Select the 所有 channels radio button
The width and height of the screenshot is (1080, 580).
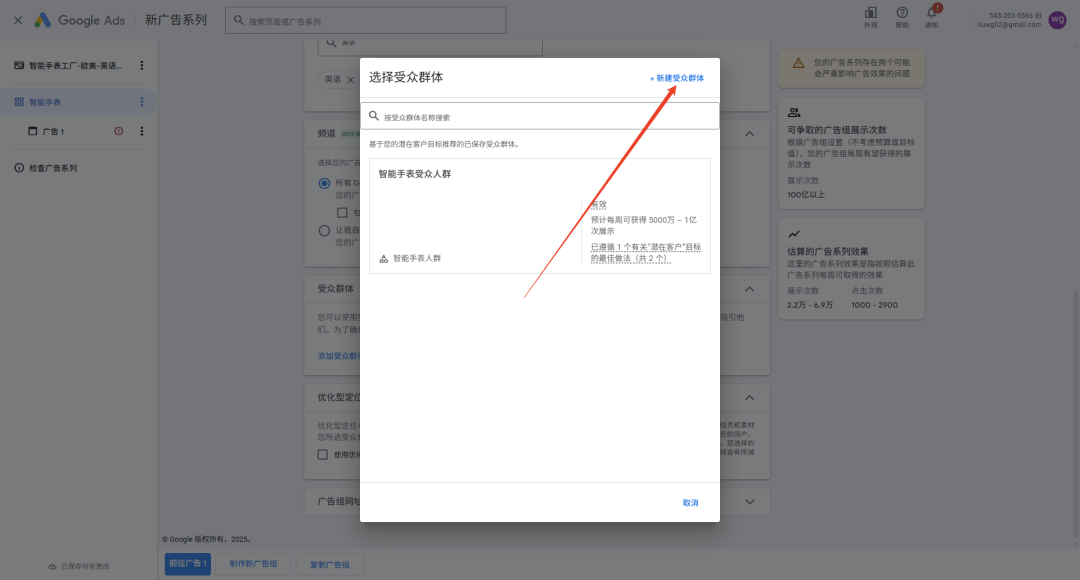(x=324, y=183)
